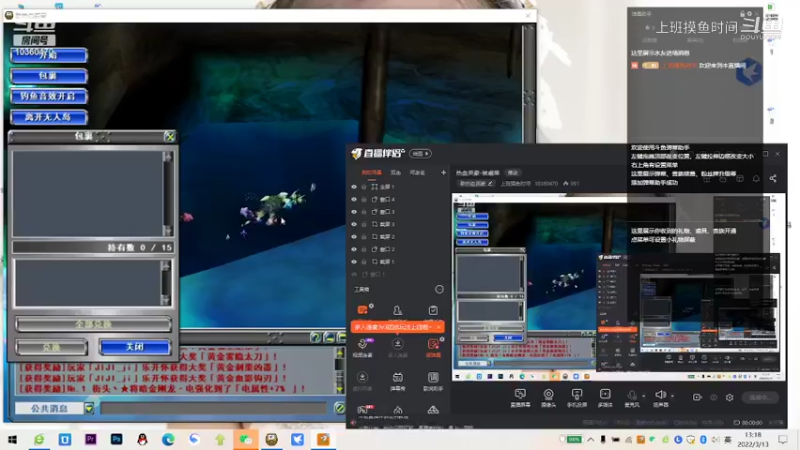Image resolution: width=800 pixels, height=450 pixels.
Task: Open Microsoft Edge from the taskbar
Action: pyautogui.click(x=168, y=439)
